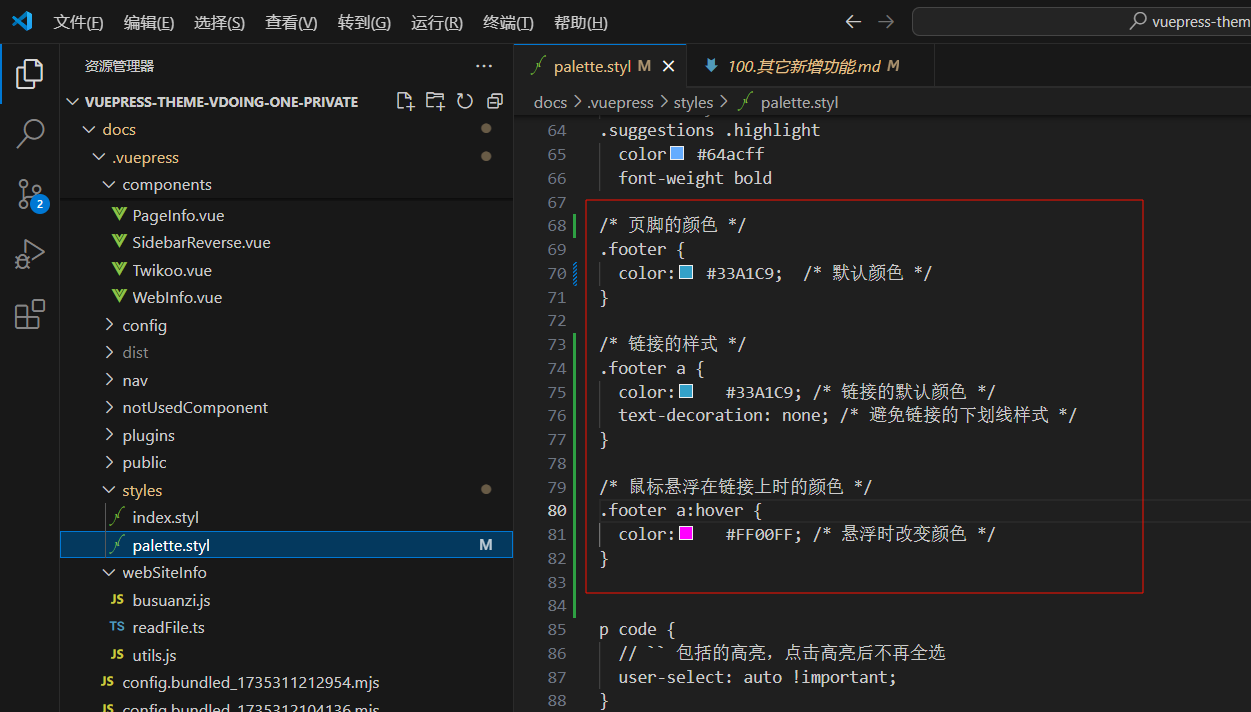
Task: Open the 编辑(E) menu
Action: coord(149,22)
